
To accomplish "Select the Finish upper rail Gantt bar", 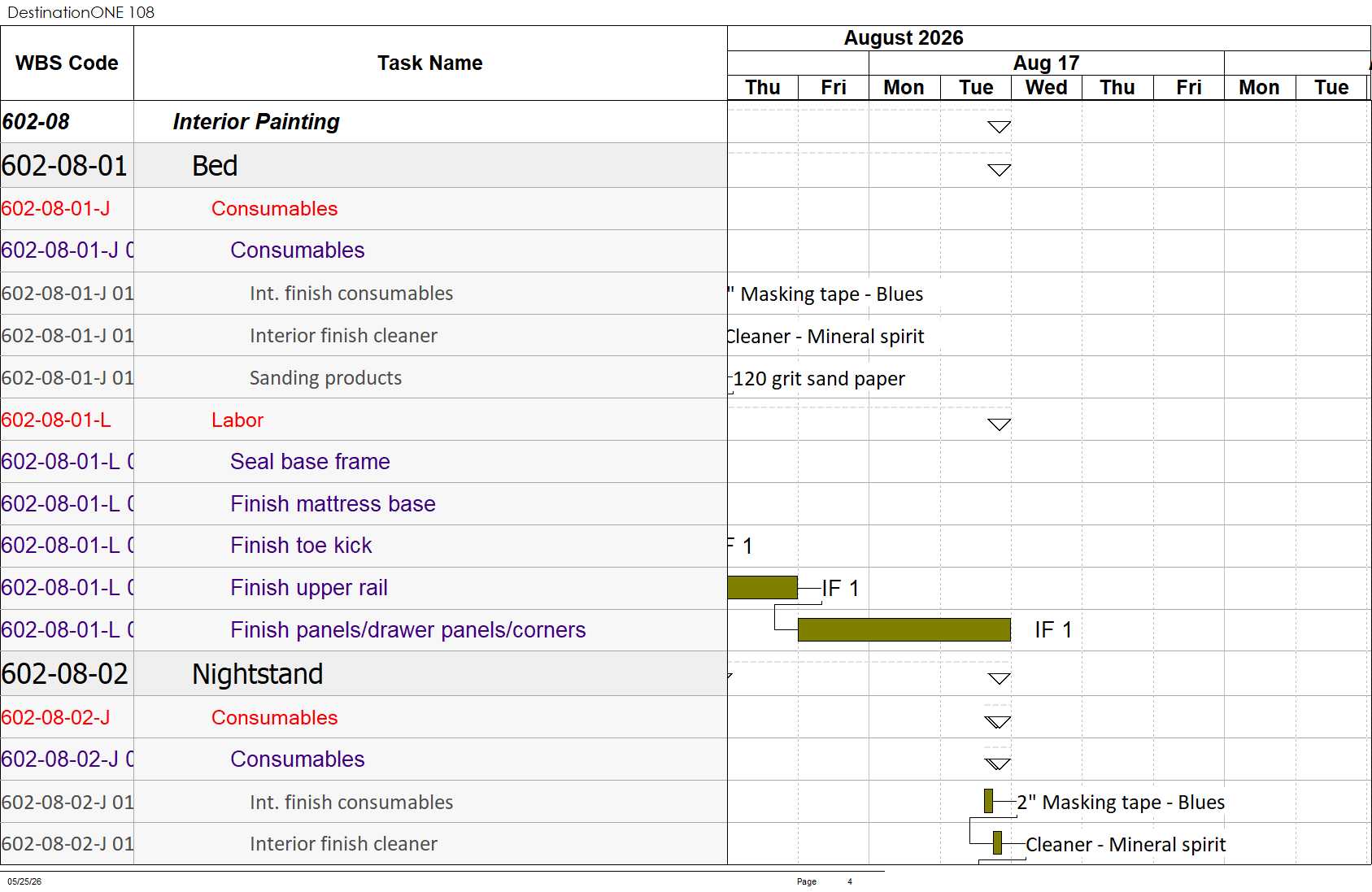I will point(763,587).
